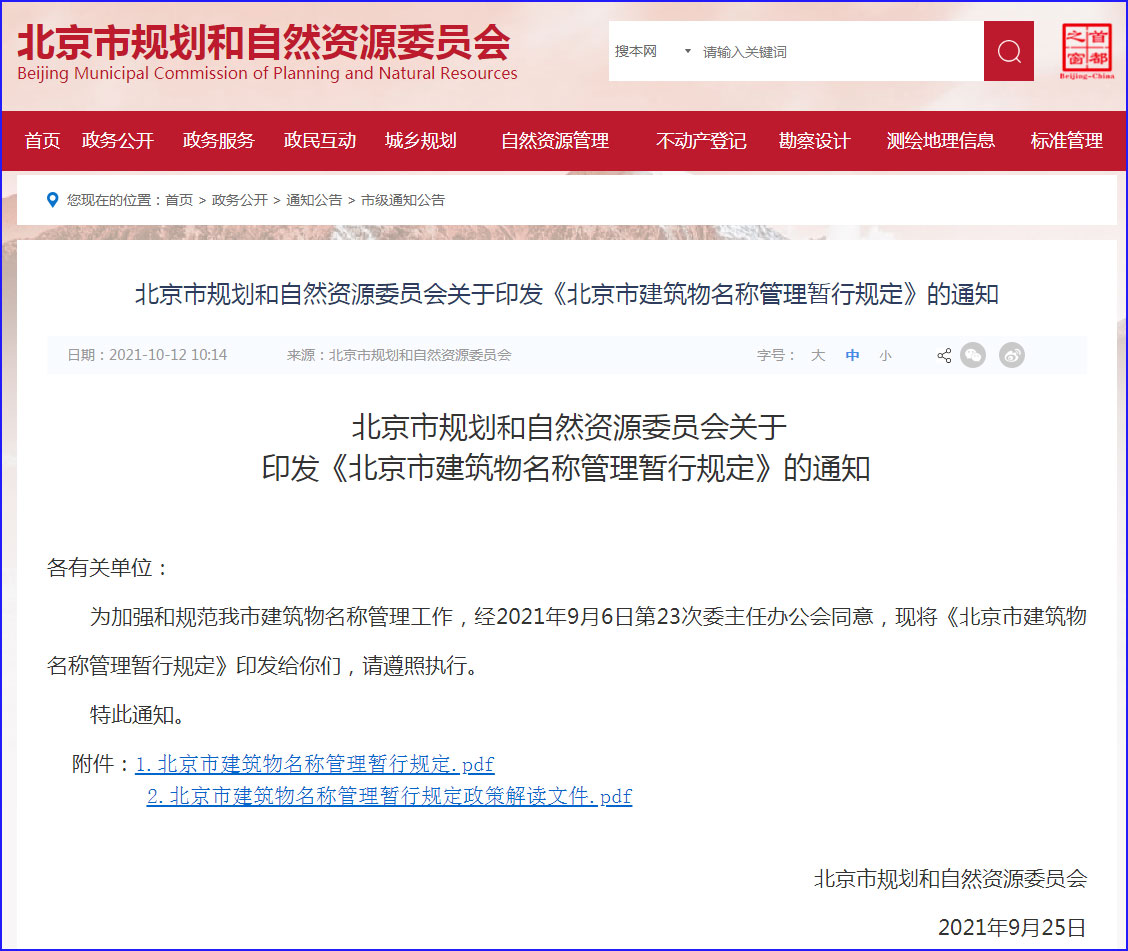
Task: Open attachment 1 北京市建筑物名称管理暂行规定.pdf
Action: pyautogui.click(x=314, y=764)
